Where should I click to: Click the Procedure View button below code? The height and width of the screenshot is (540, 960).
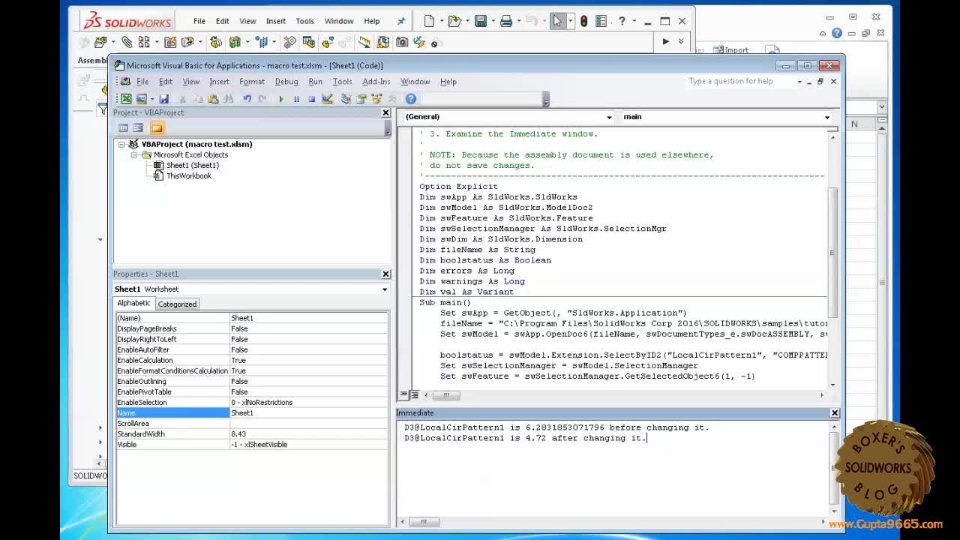pos(404,395)
